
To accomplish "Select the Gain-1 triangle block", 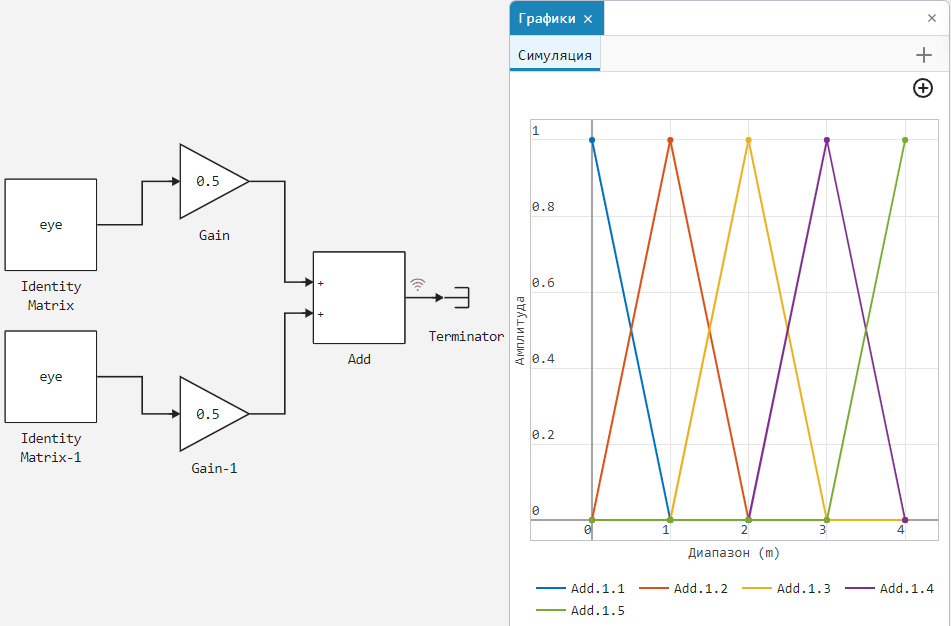I will coord(214,414).
